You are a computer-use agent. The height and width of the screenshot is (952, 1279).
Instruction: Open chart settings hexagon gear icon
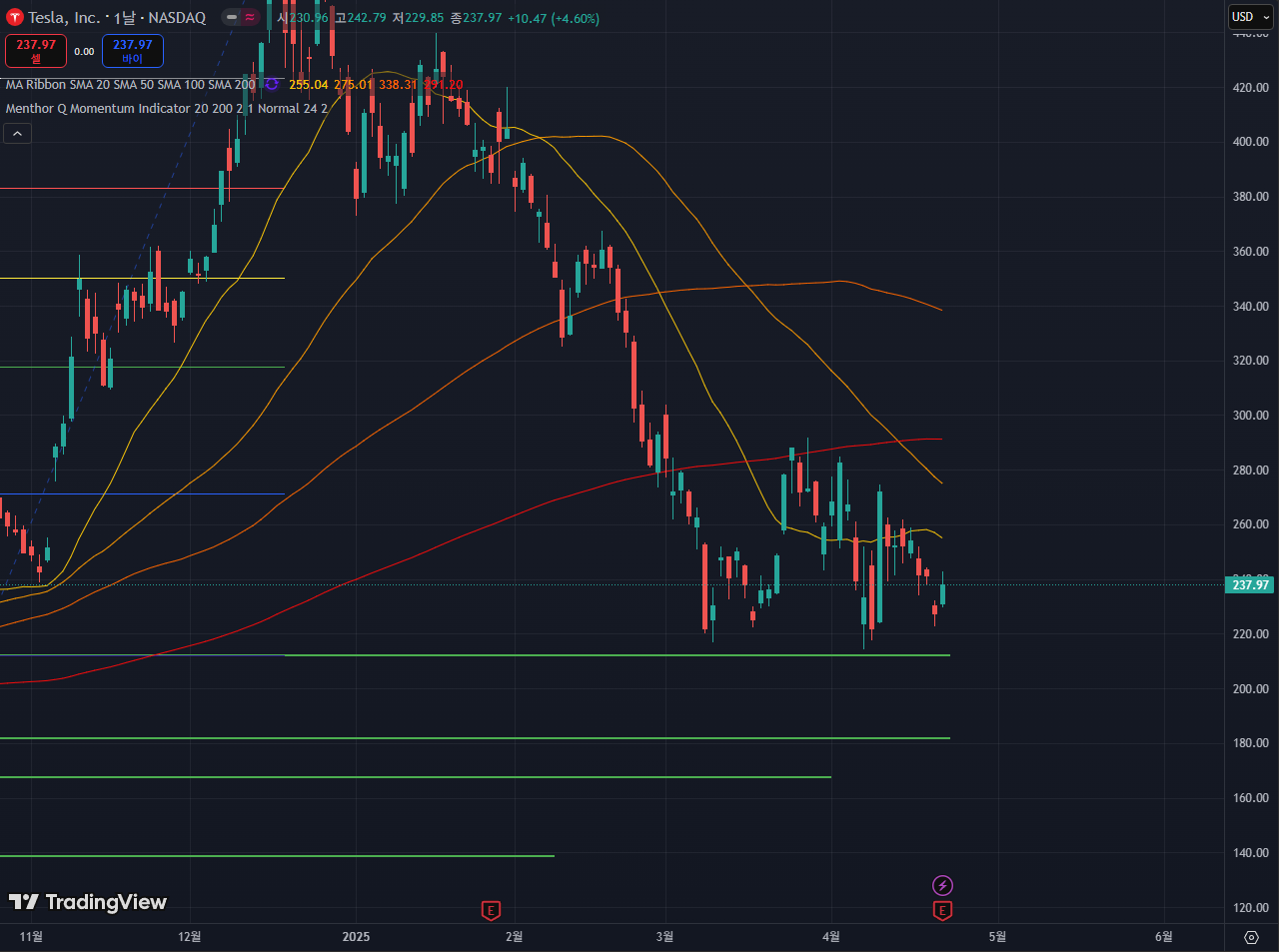[x=1251, y=937]
